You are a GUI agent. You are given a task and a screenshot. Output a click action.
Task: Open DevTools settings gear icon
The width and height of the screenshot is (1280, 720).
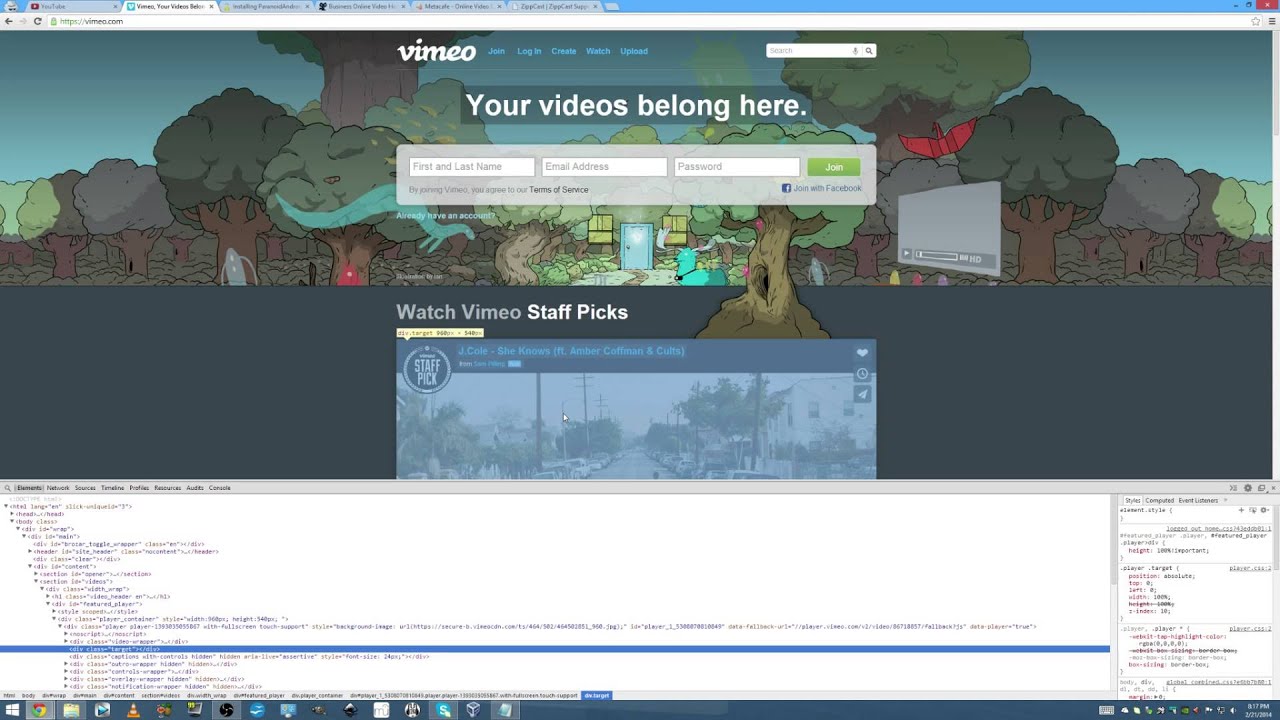1248,488
